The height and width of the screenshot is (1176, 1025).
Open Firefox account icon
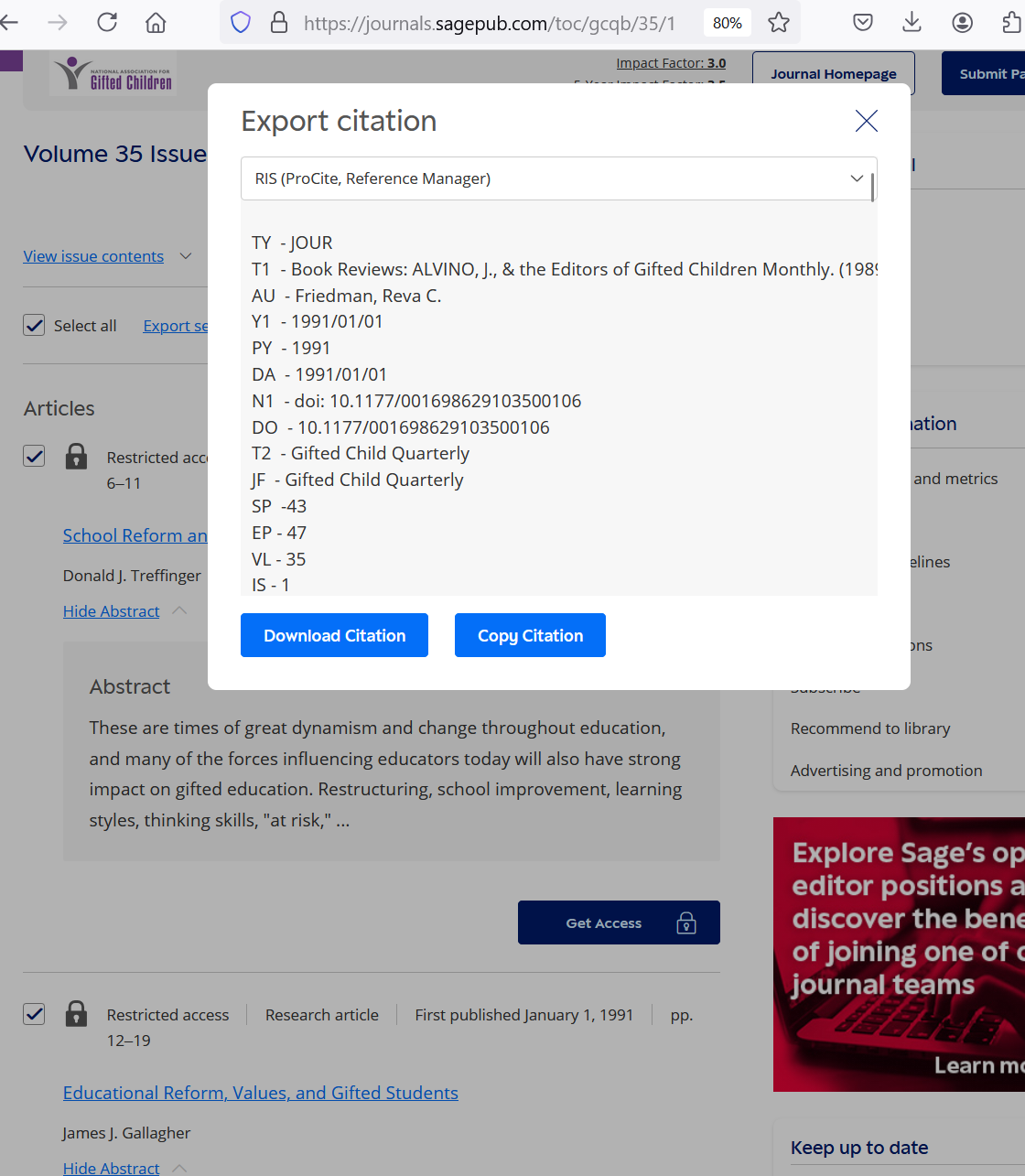tap(962, 22)
